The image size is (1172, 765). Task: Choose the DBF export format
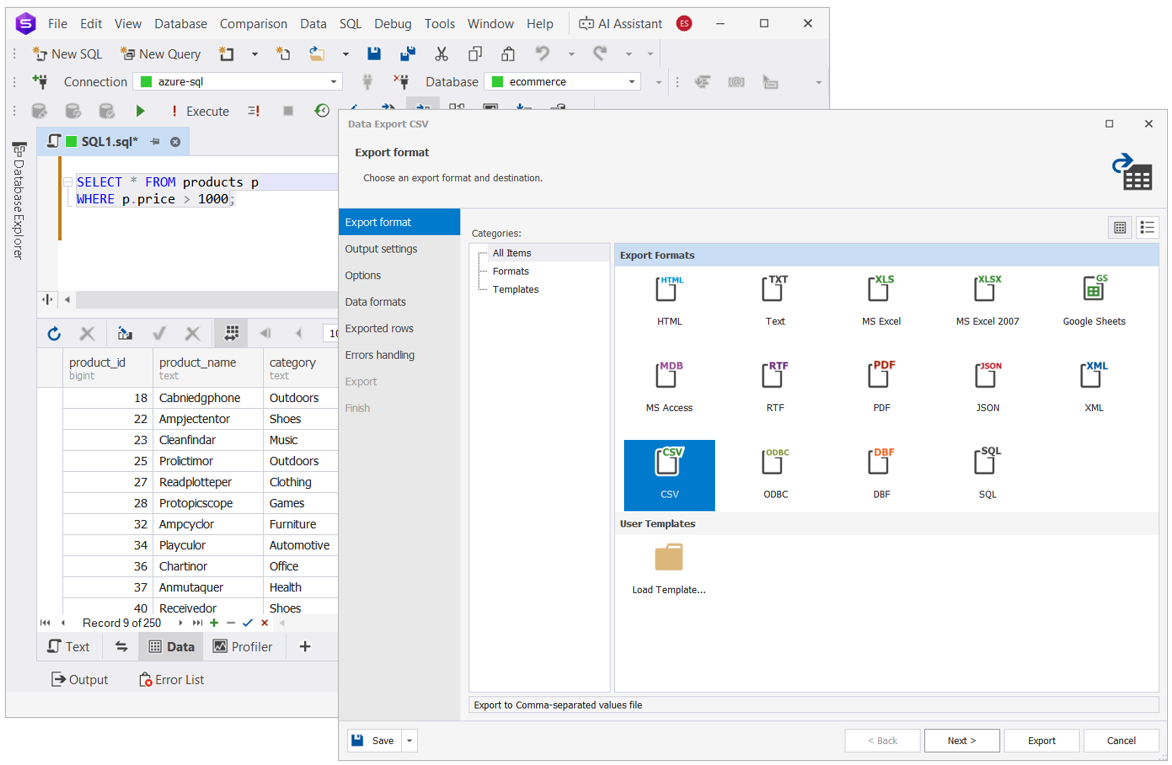881,475
